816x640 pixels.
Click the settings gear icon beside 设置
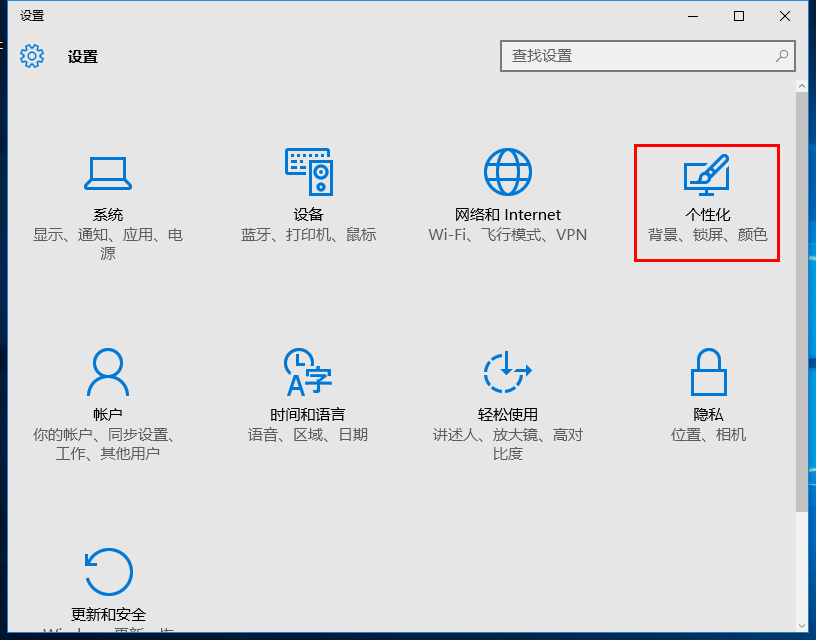tap(32, 56)
